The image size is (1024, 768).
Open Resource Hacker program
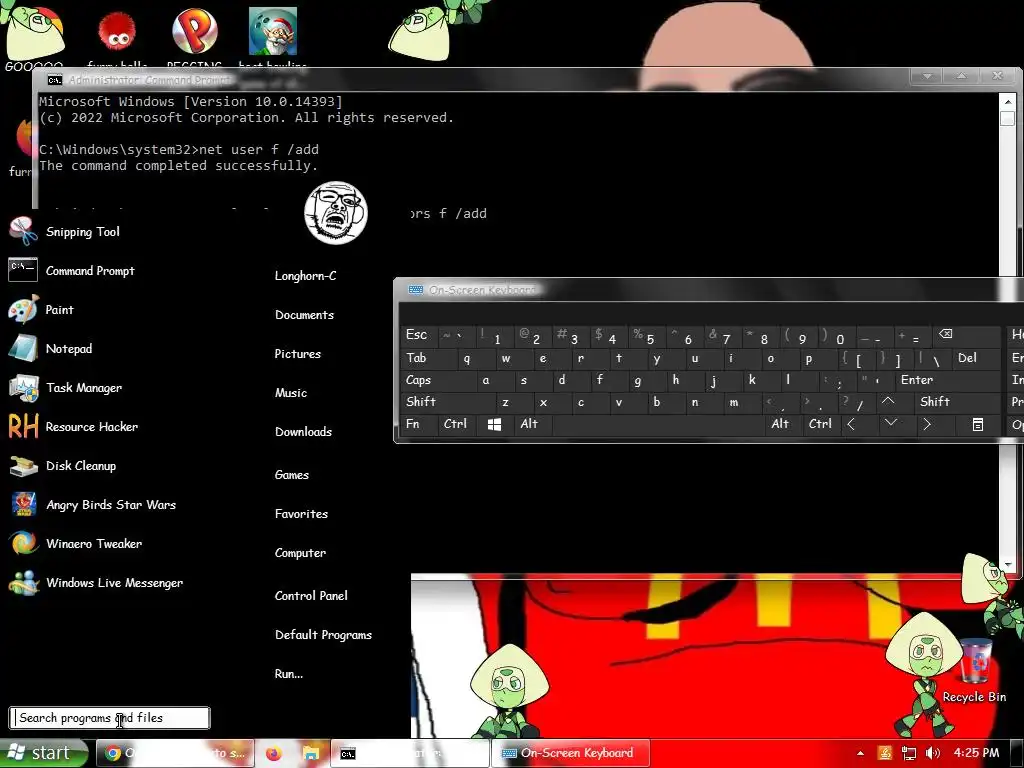point(73,426)
